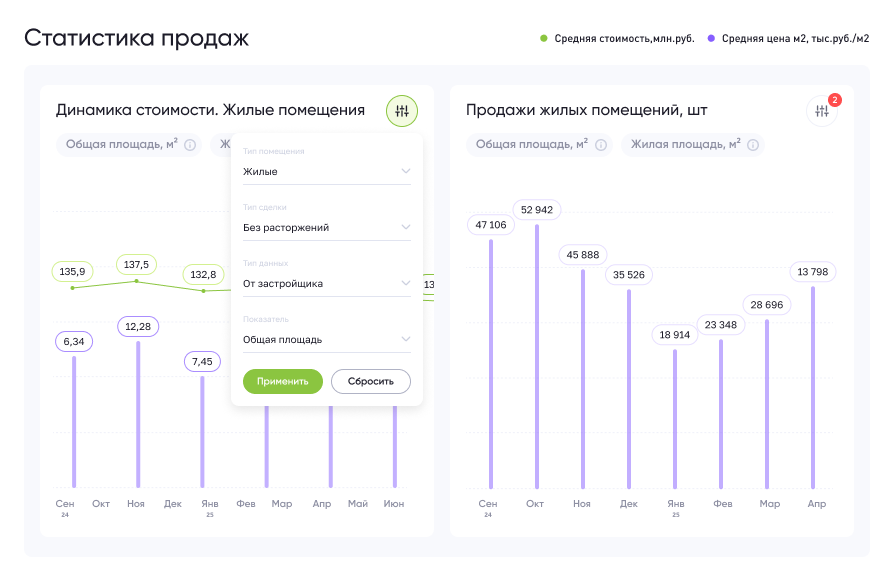Click the 35 526 value label
The width and height of the screenshot is (894, 581).
629,275
